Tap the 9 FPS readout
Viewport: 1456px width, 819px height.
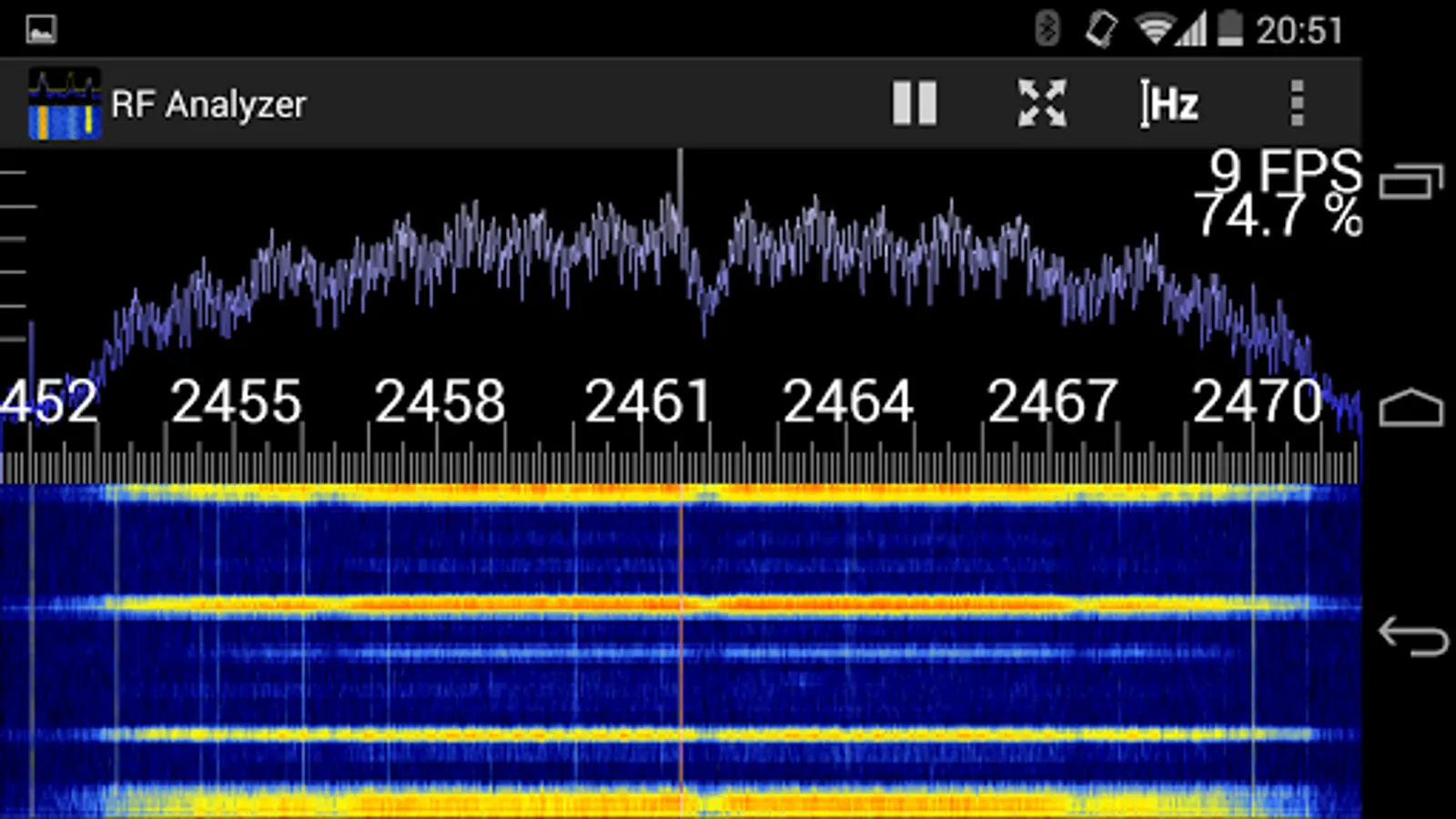point(1286,170)
